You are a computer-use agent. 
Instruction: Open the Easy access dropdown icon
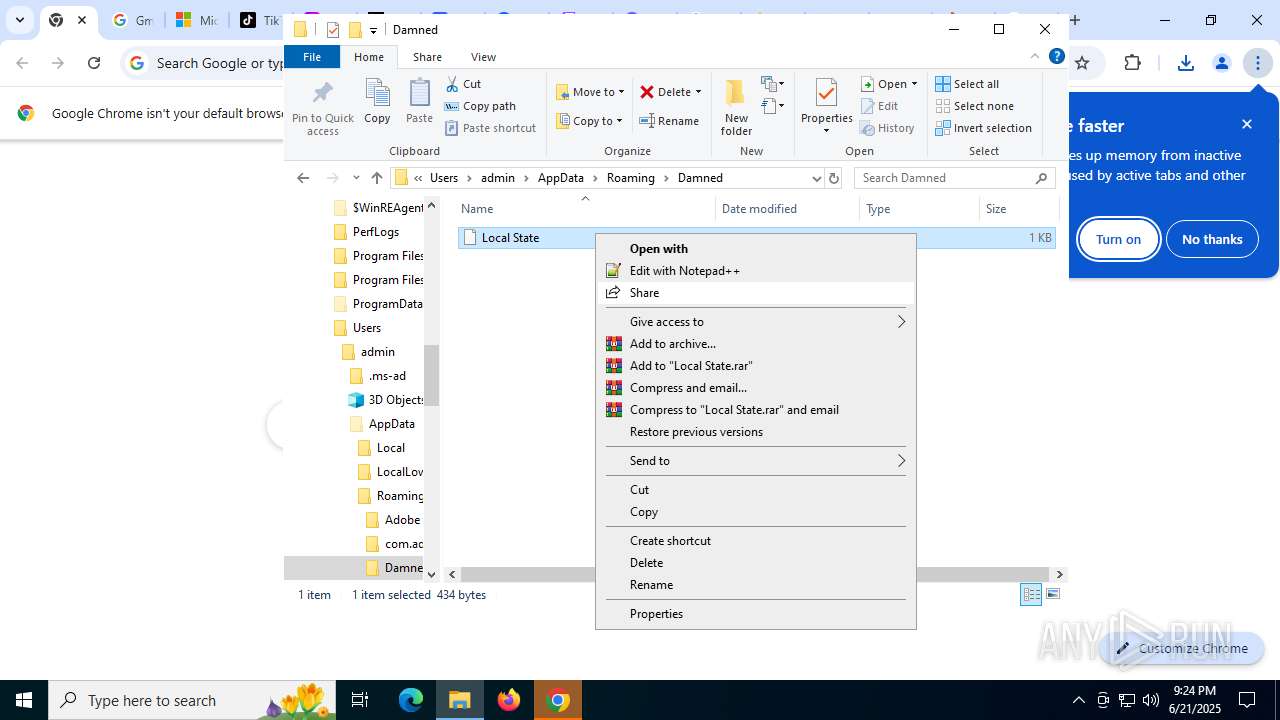pyautogui.click(x=773, y=106)
